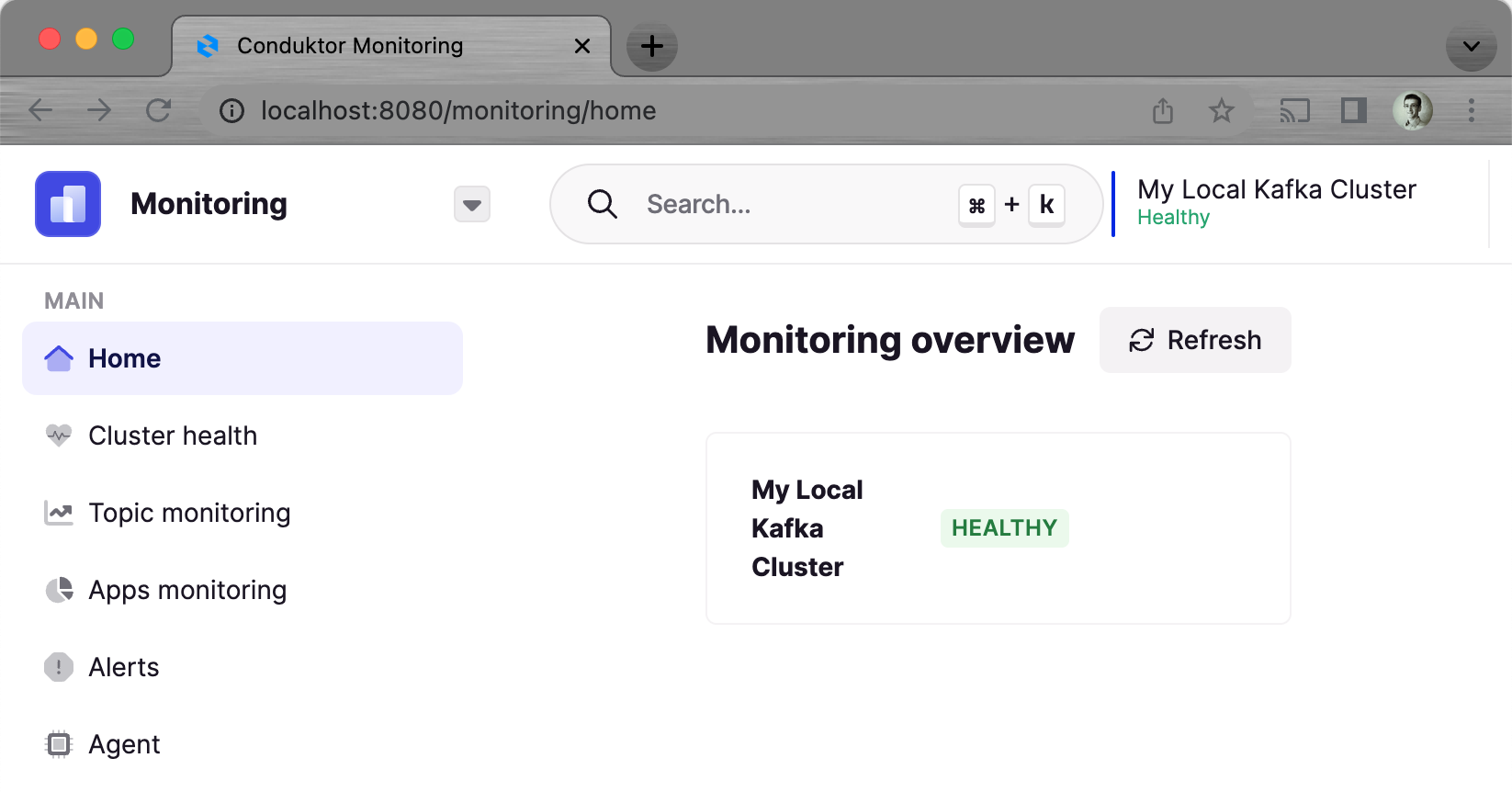The width and height of the screenshot is (1512, 792).
Task: Click the MAIN section label
Action: pyautogui.click(x=74, y=301)
